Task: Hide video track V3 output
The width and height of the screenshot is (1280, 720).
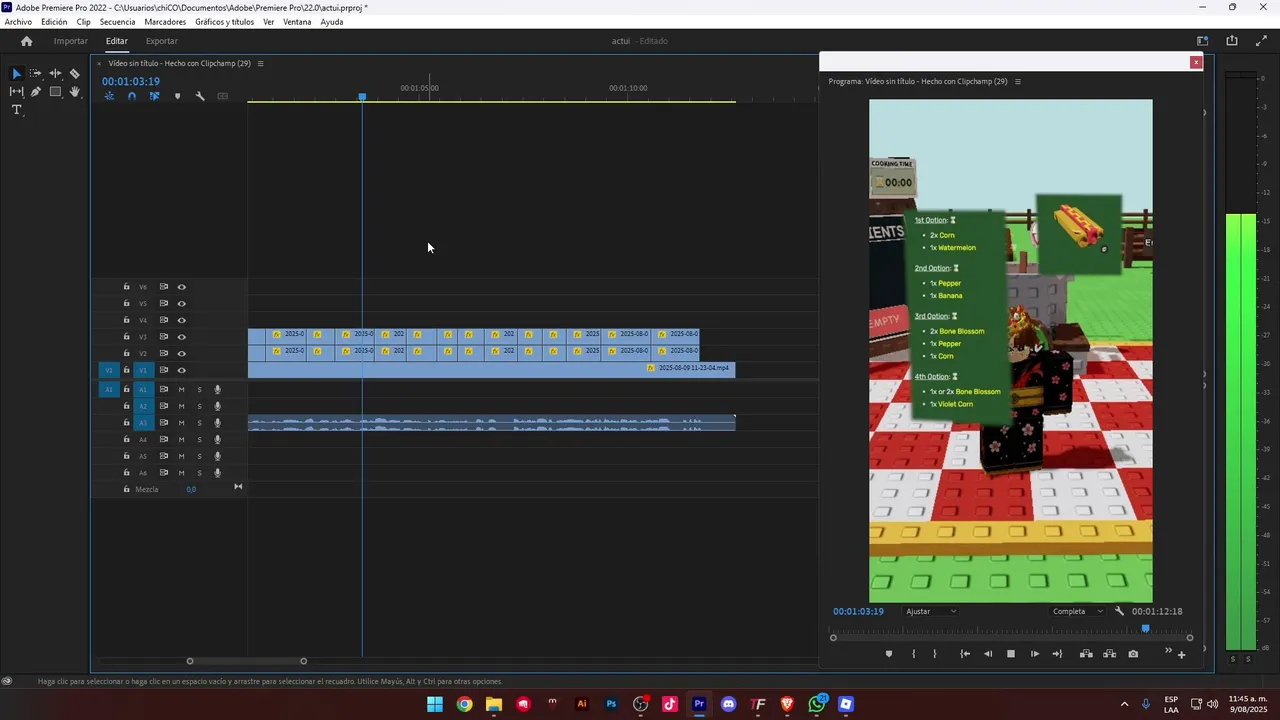Action: pos(181,337)
